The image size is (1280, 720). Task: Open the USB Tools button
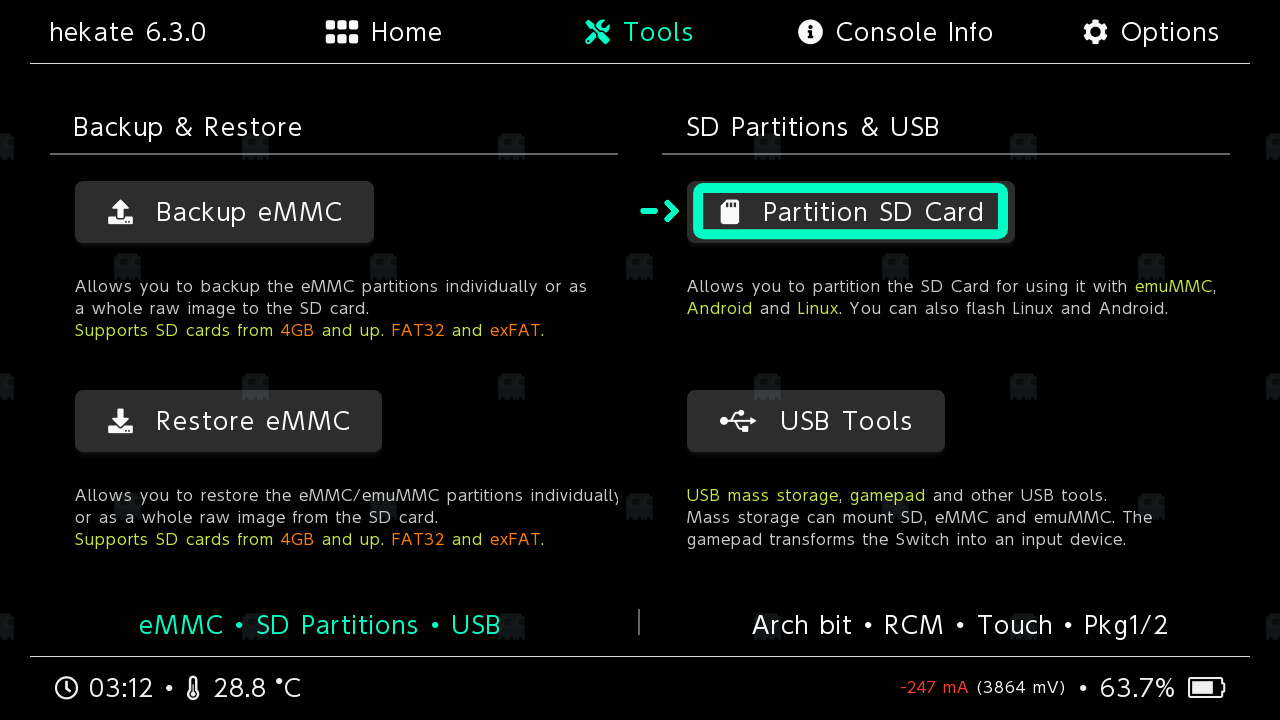coord(816,421)
